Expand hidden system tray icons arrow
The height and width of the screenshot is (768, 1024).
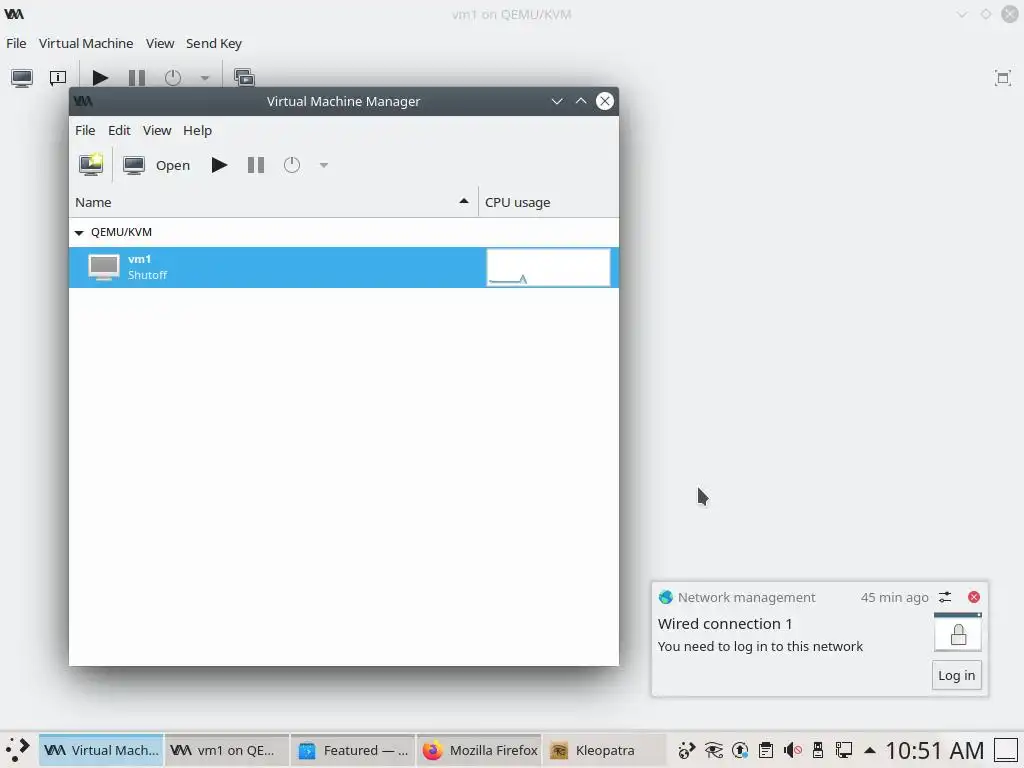869,750
